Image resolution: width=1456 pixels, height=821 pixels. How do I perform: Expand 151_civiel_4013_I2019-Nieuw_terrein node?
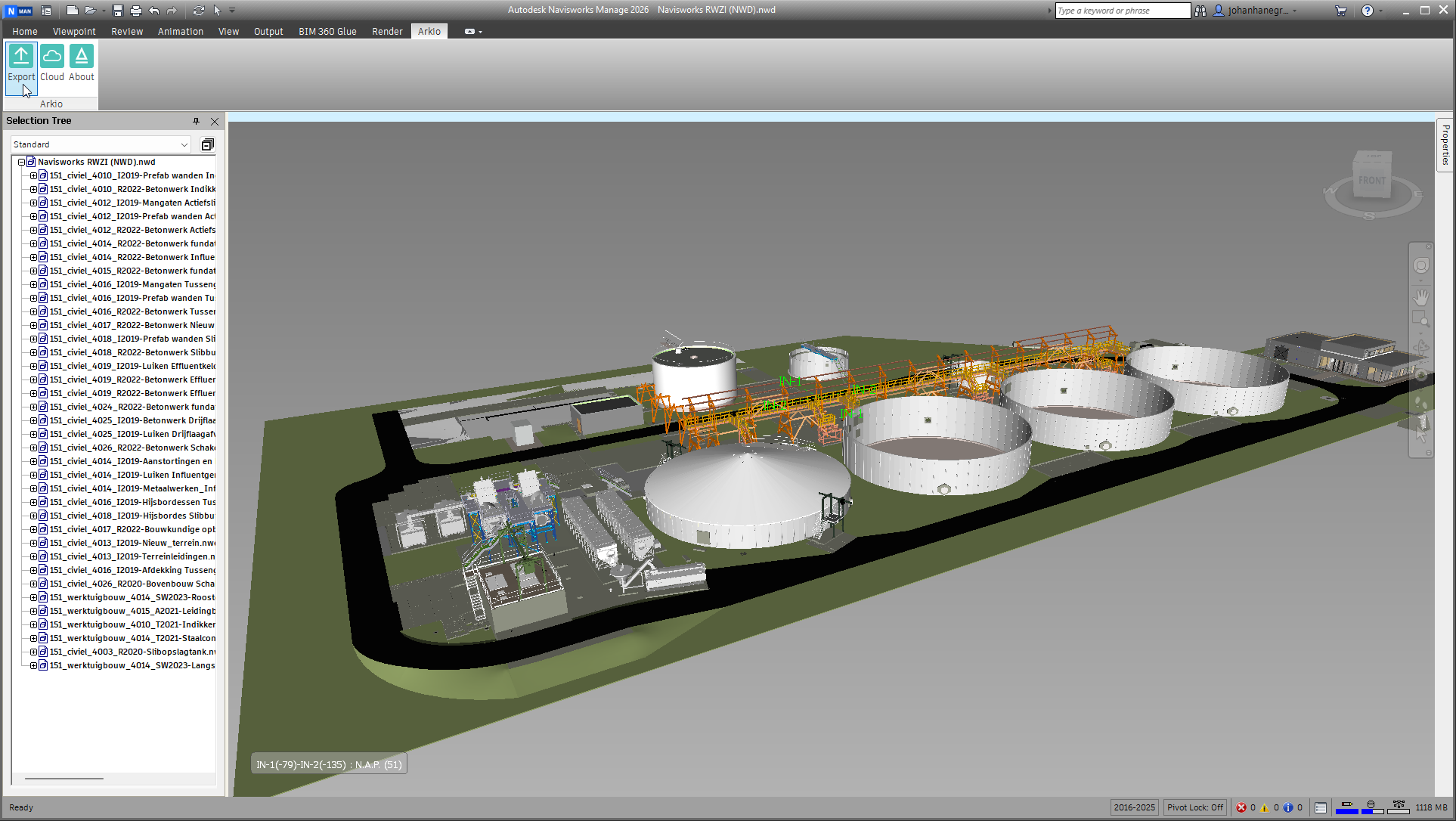click(x=33, y=543)
